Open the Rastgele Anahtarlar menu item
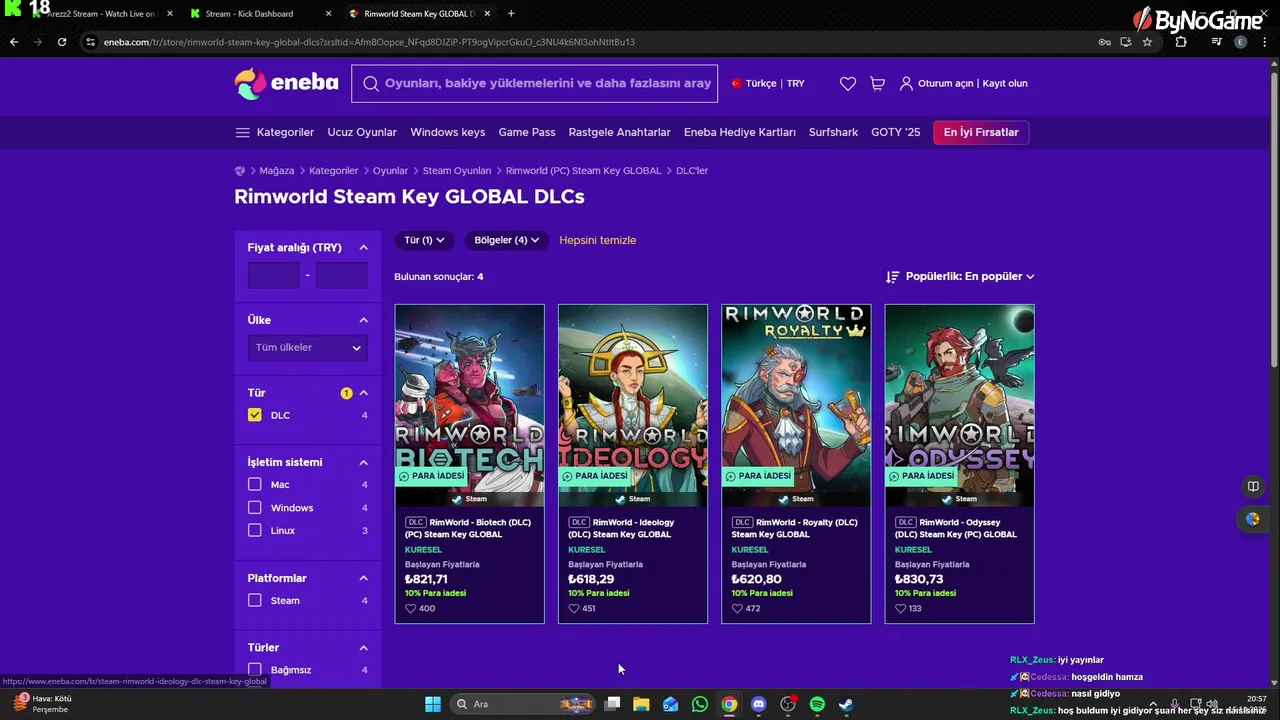 pyautogui.click(x=620, y=132)
